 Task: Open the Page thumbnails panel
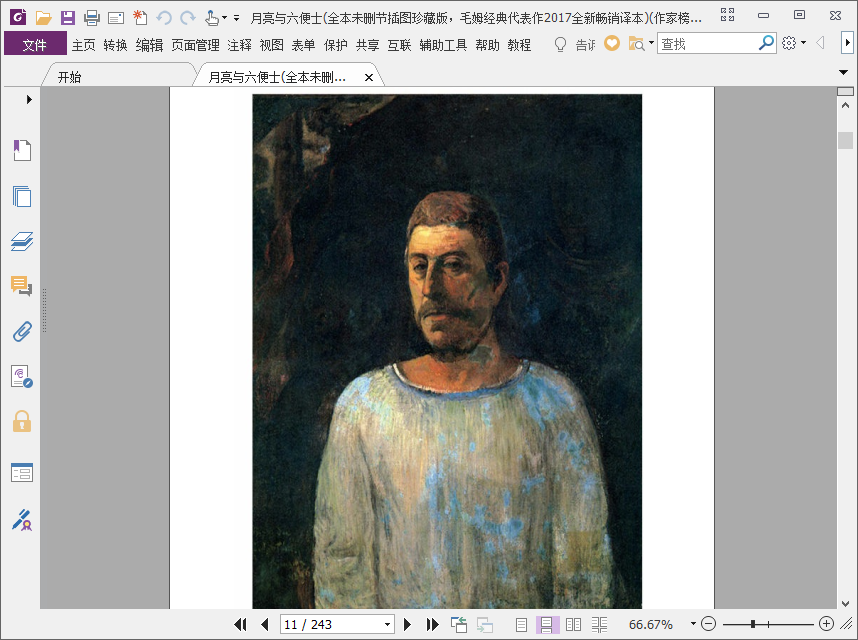[x=22, y=196]
